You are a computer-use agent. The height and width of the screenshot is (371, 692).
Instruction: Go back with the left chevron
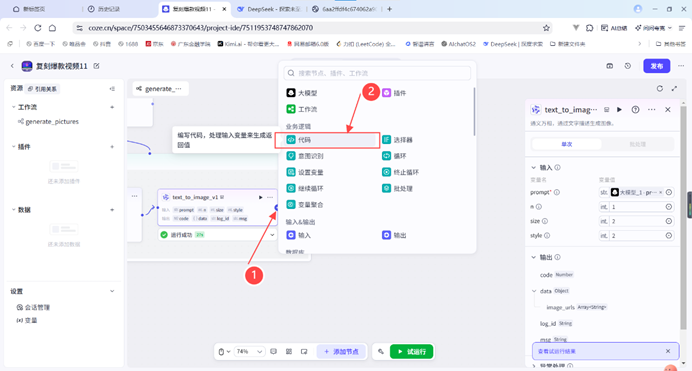12,66
